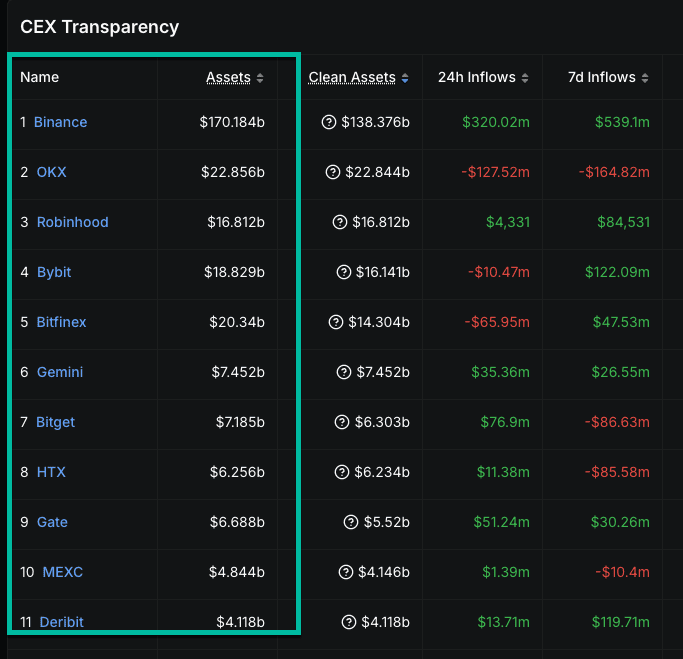Go to the Bitfinex exchange page
The image size is (683, 659).
click(x=61, y=322)
